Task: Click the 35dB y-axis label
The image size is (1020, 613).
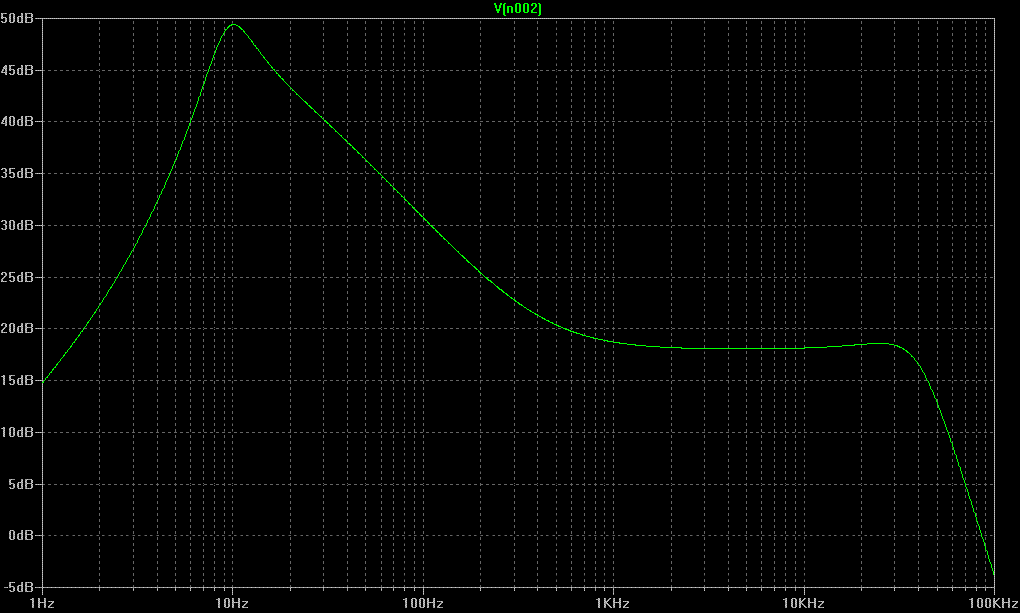Action: (17, 174)
